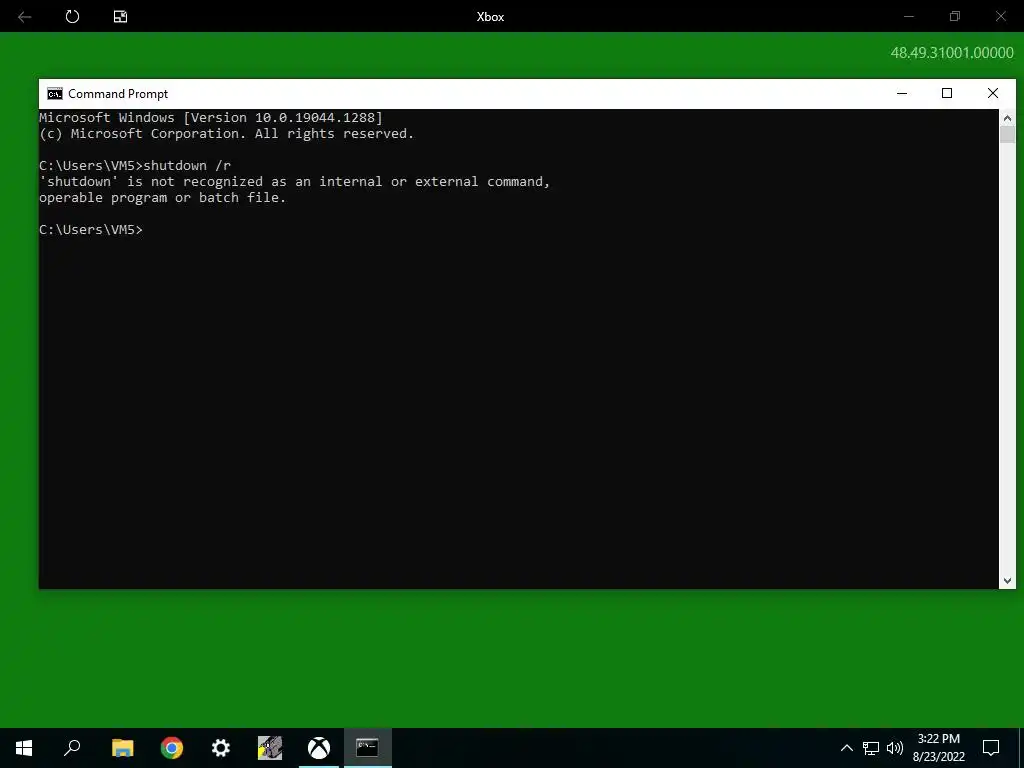Click the 'shutdown /r' command line text

tap(187, 165)
